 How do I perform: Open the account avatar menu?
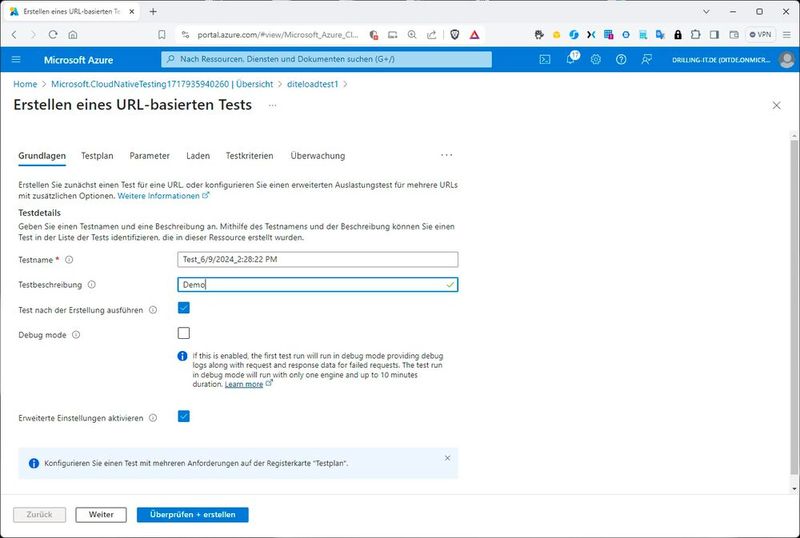[x=786, y=60]
